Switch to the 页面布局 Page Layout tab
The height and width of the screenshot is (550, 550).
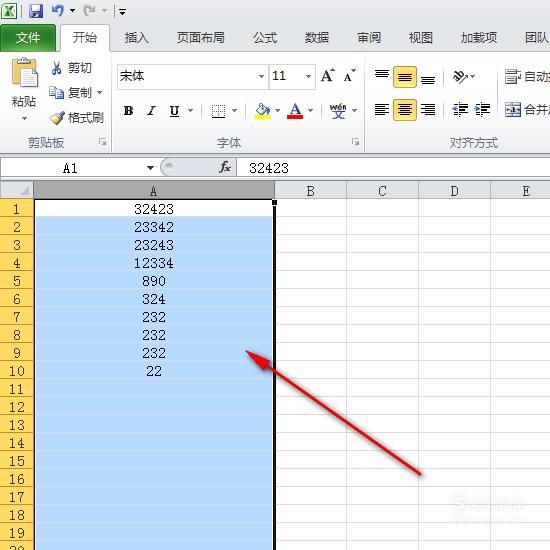201,38
